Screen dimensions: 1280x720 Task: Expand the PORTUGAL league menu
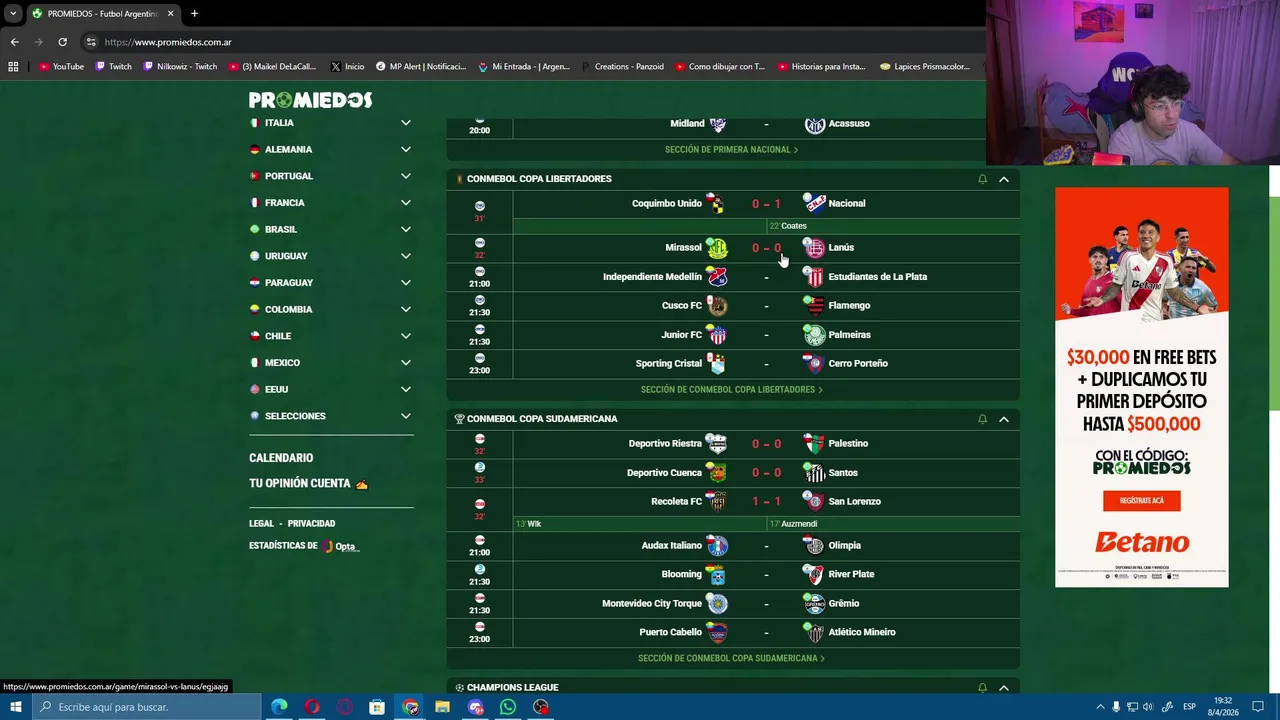click(x=405, y=176)
